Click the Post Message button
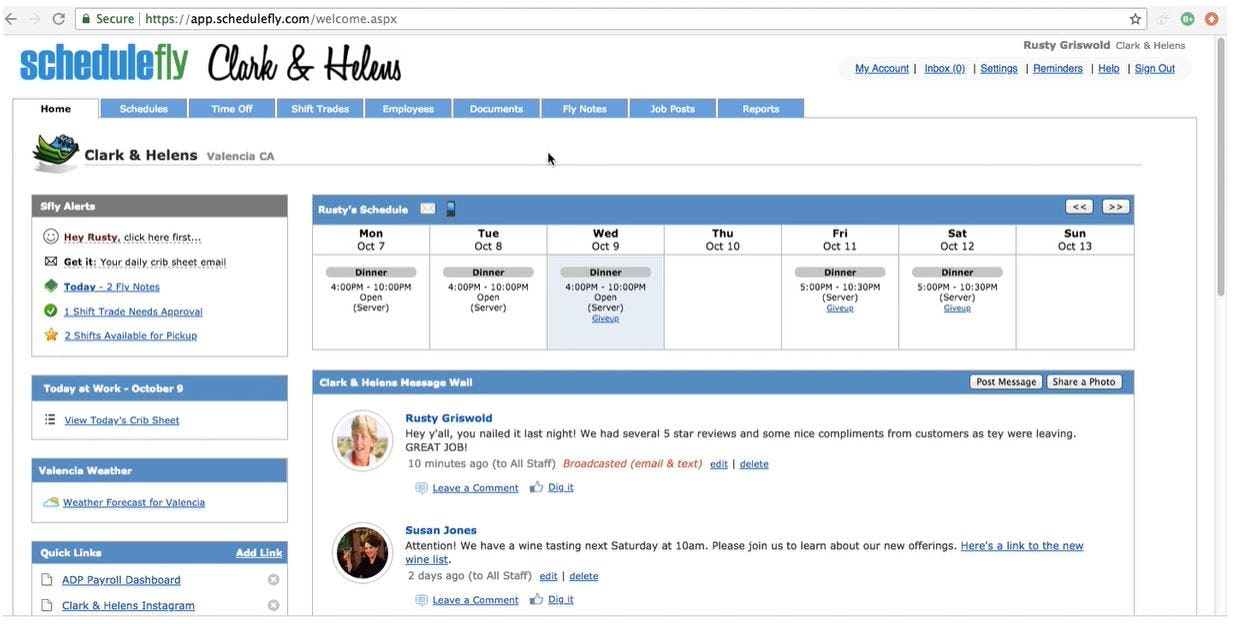This screenshot has width=1240, height=624. [x=1006, y=382]
